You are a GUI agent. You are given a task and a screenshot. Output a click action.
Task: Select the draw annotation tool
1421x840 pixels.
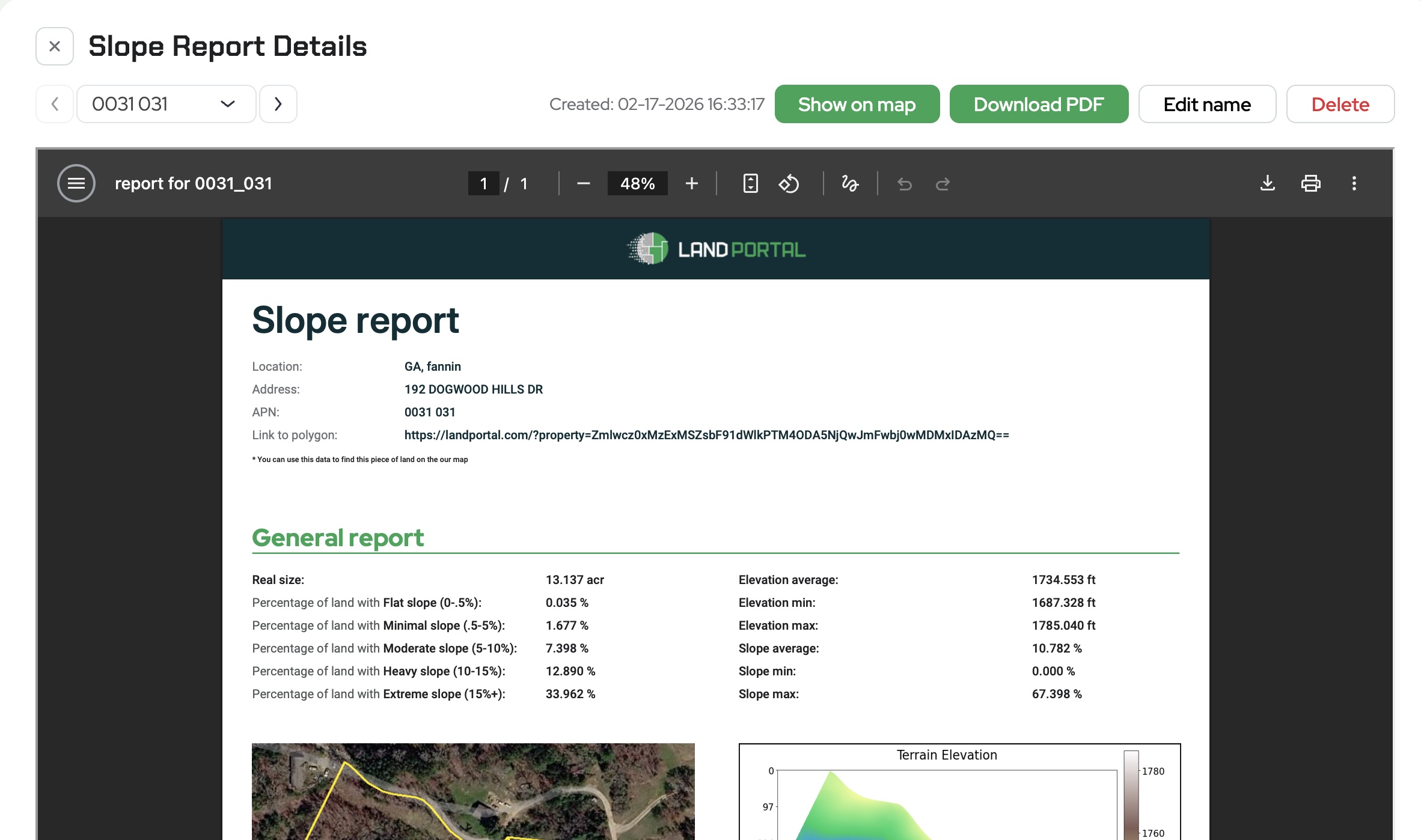point(850,183)
